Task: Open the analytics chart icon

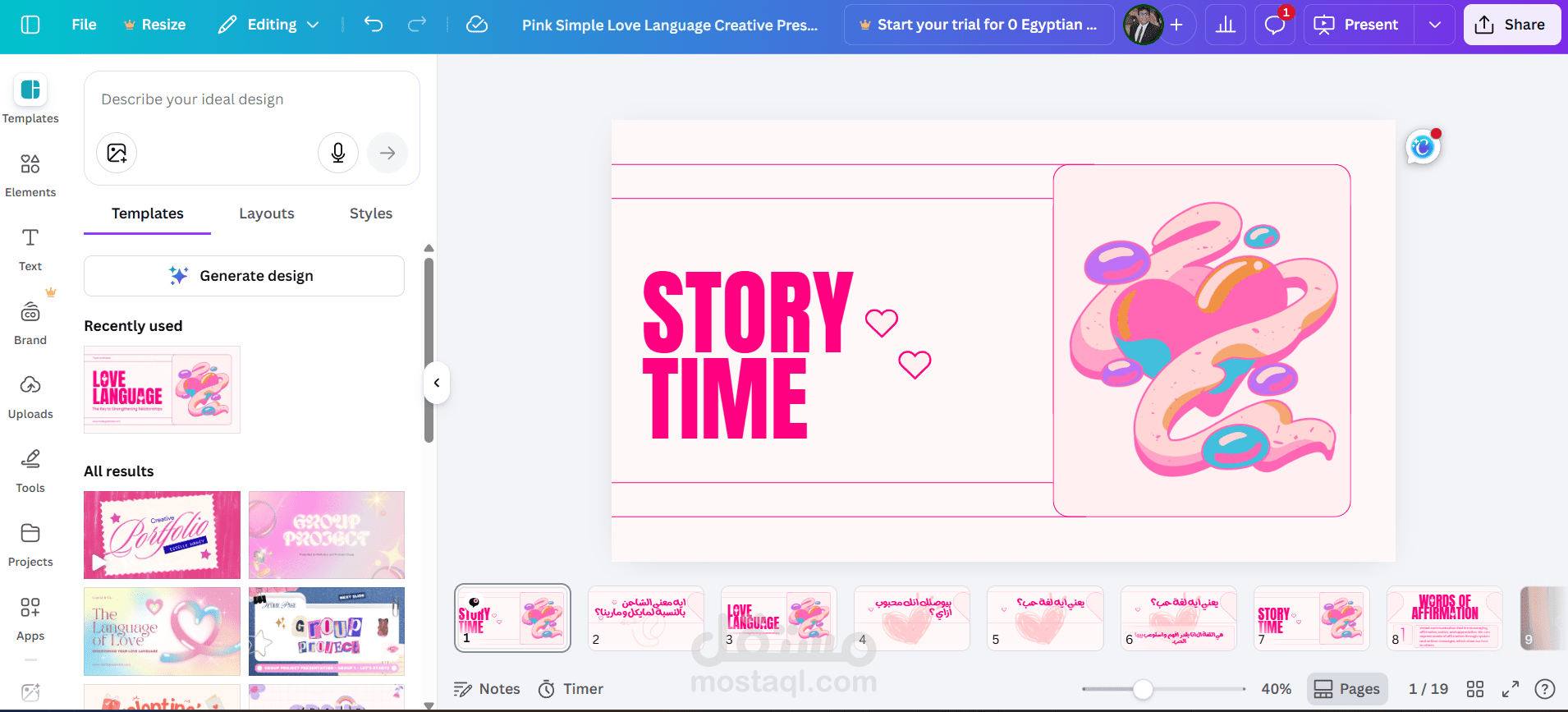Action: [x=1226, y=25]
